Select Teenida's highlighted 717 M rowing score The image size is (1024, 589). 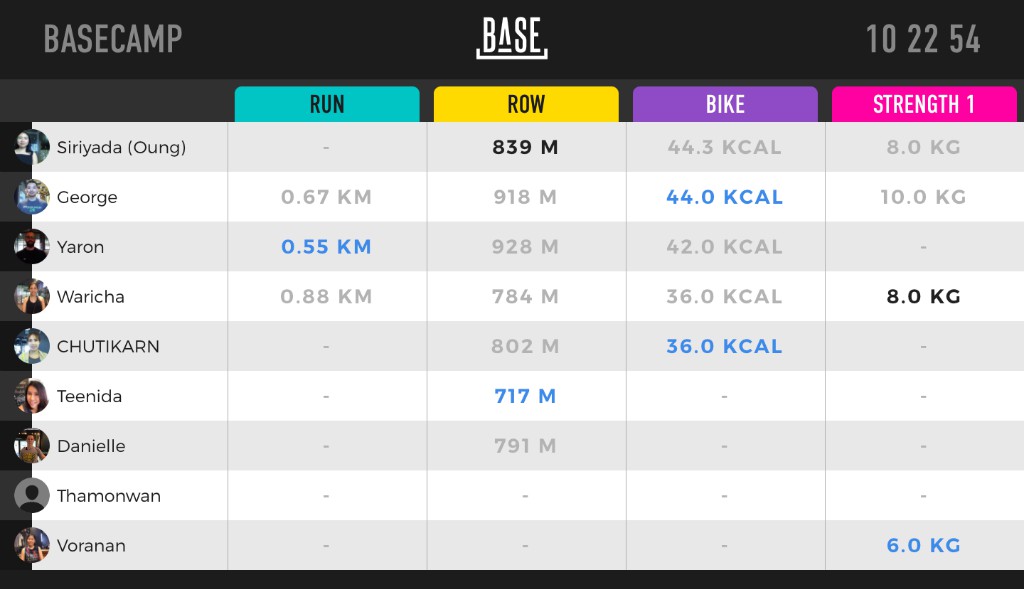click(526, 396)
